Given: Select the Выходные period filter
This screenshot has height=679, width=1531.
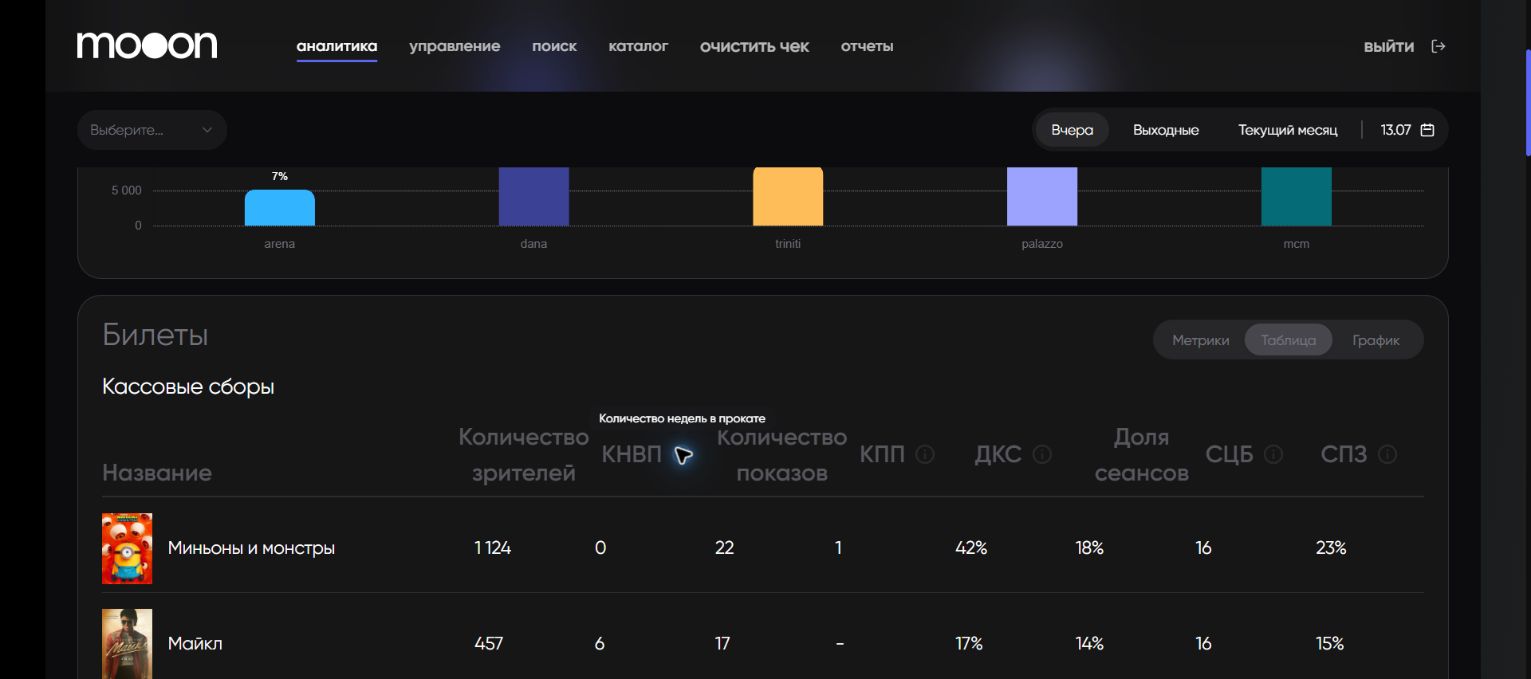Looking at the screenshot, I should coord(1166,130).
